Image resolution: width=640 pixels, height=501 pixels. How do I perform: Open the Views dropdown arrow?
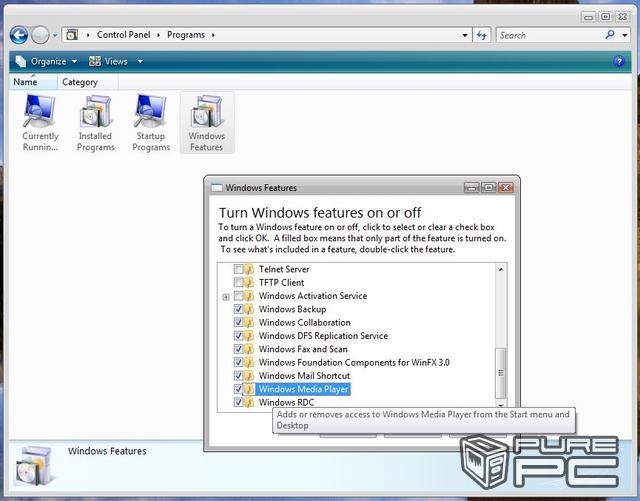point(140,62)
